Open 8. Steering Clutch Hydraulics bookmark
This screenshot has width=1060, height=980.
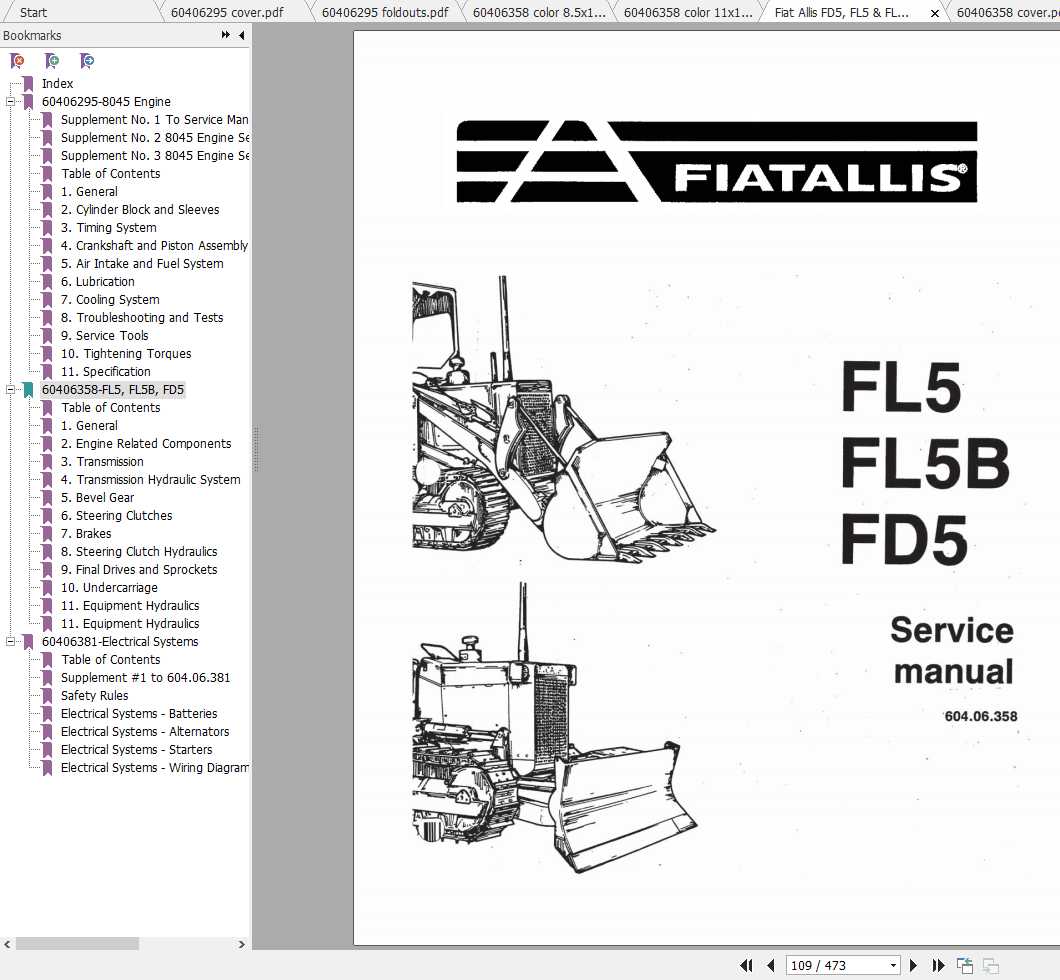click(x=139, y=552)
